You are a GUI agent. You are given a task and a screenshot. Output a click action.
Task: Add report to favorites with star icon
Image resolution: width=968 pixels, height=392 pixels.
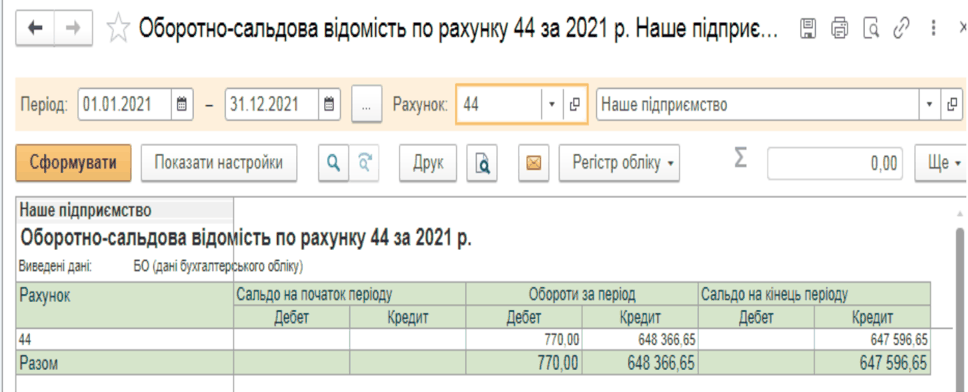[117, 29]
